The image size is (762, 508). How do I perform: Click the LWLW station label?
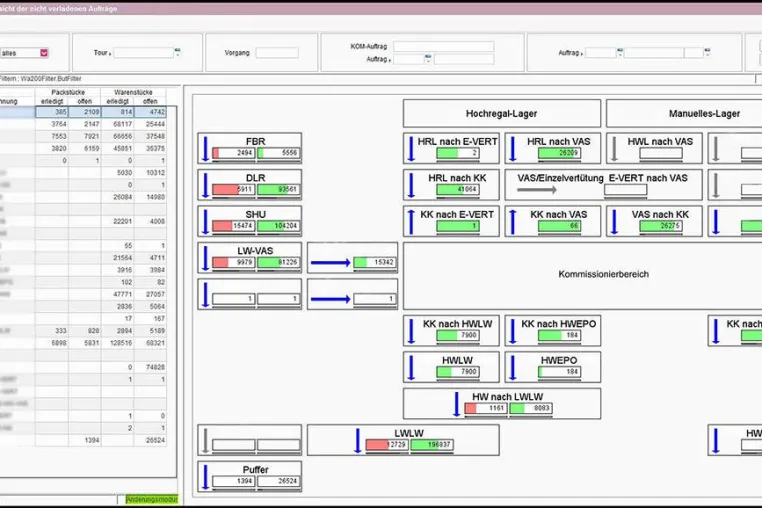409,433
